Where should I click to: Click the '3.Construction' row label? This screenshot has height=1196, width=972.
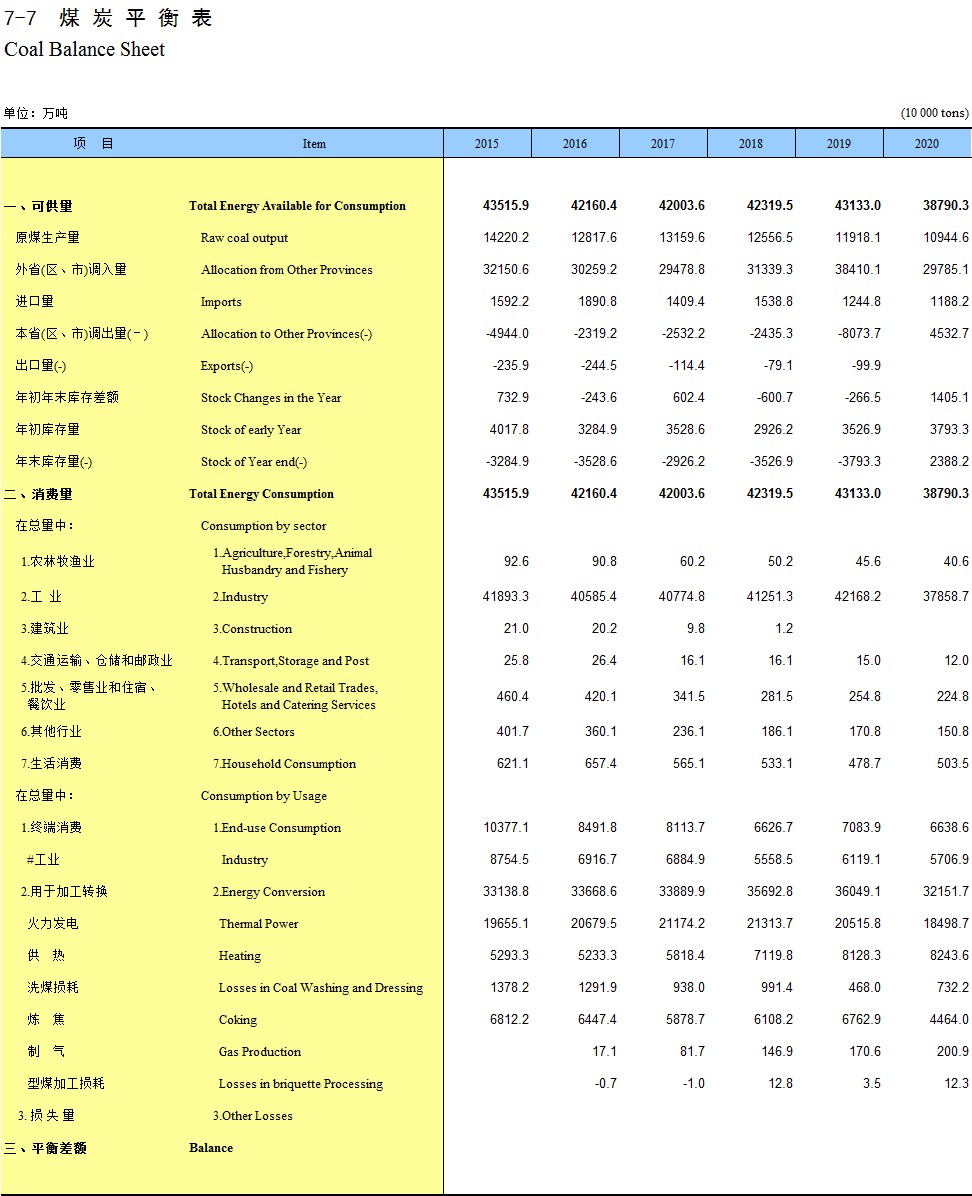(x=253, y=629)
